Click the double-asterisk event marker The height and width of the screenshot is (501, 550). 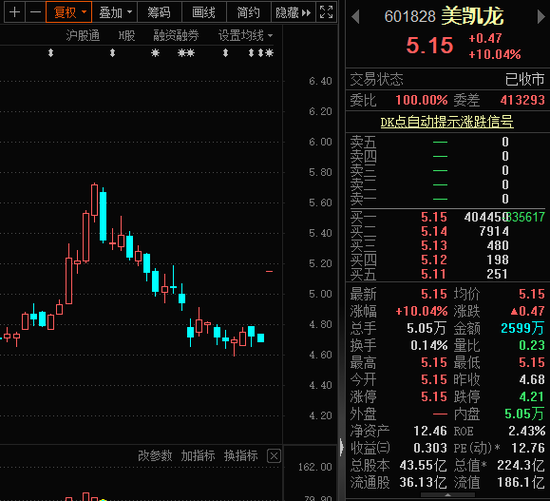(x=186, y=53)
